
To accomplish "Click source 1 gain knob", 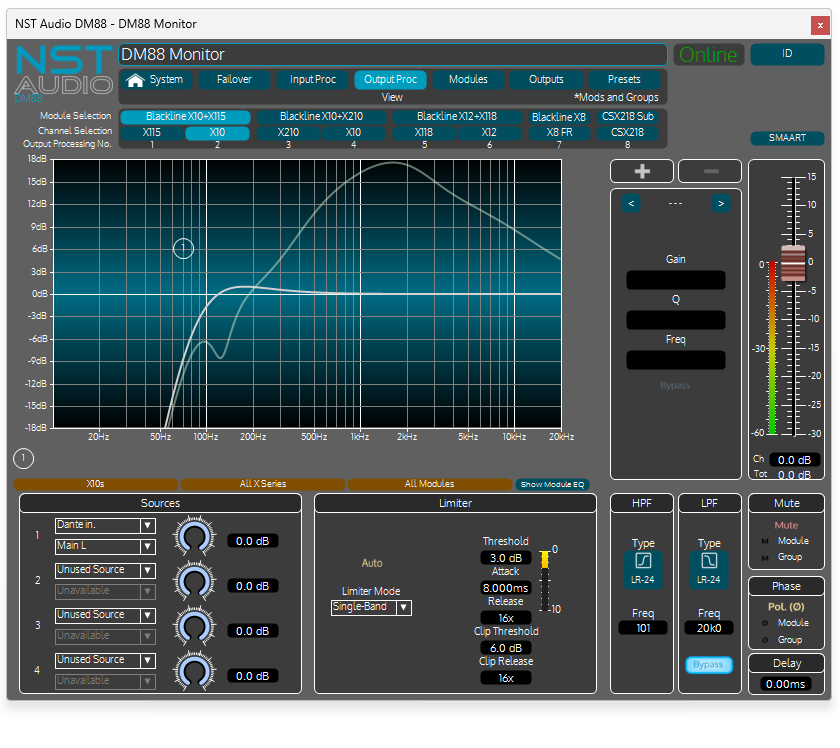I will tap(194, 536).
